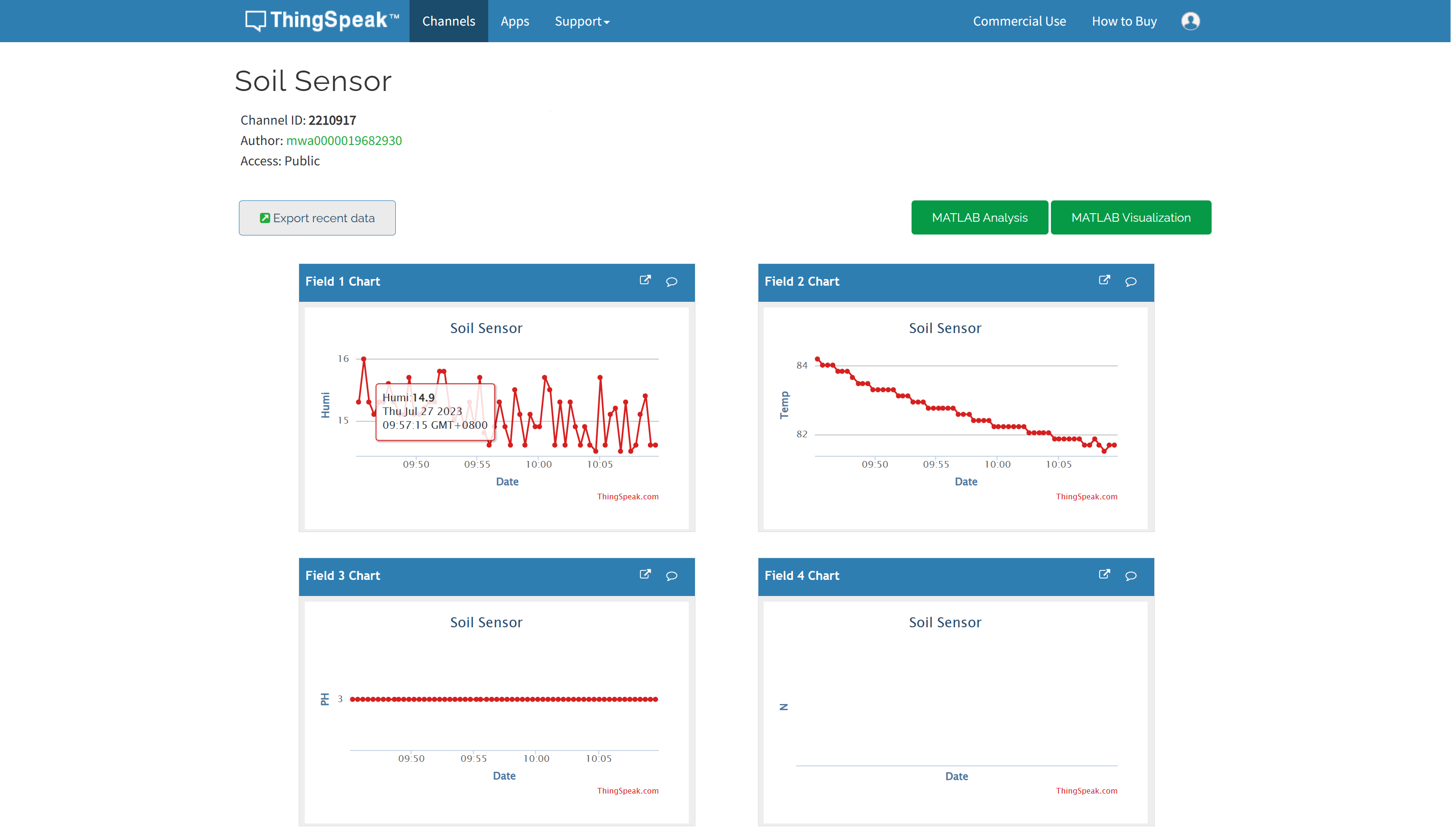Image resolution: width=1451 pixels, height=840 pixels.
Task: Click MATLAB Visualization button
Action: click(1131, 217)
